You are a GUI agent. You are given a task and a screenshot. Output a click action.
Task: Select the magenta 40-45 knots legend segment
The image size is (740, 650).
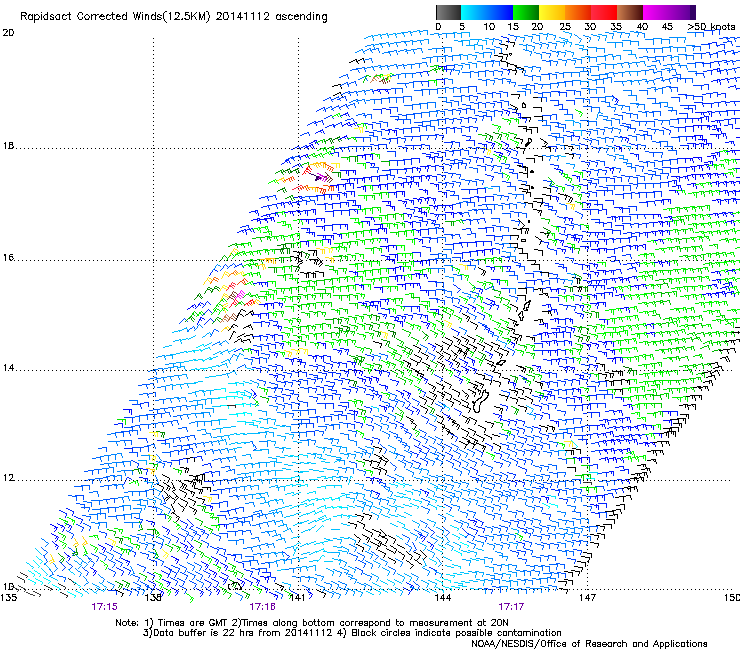coord(656,12)
